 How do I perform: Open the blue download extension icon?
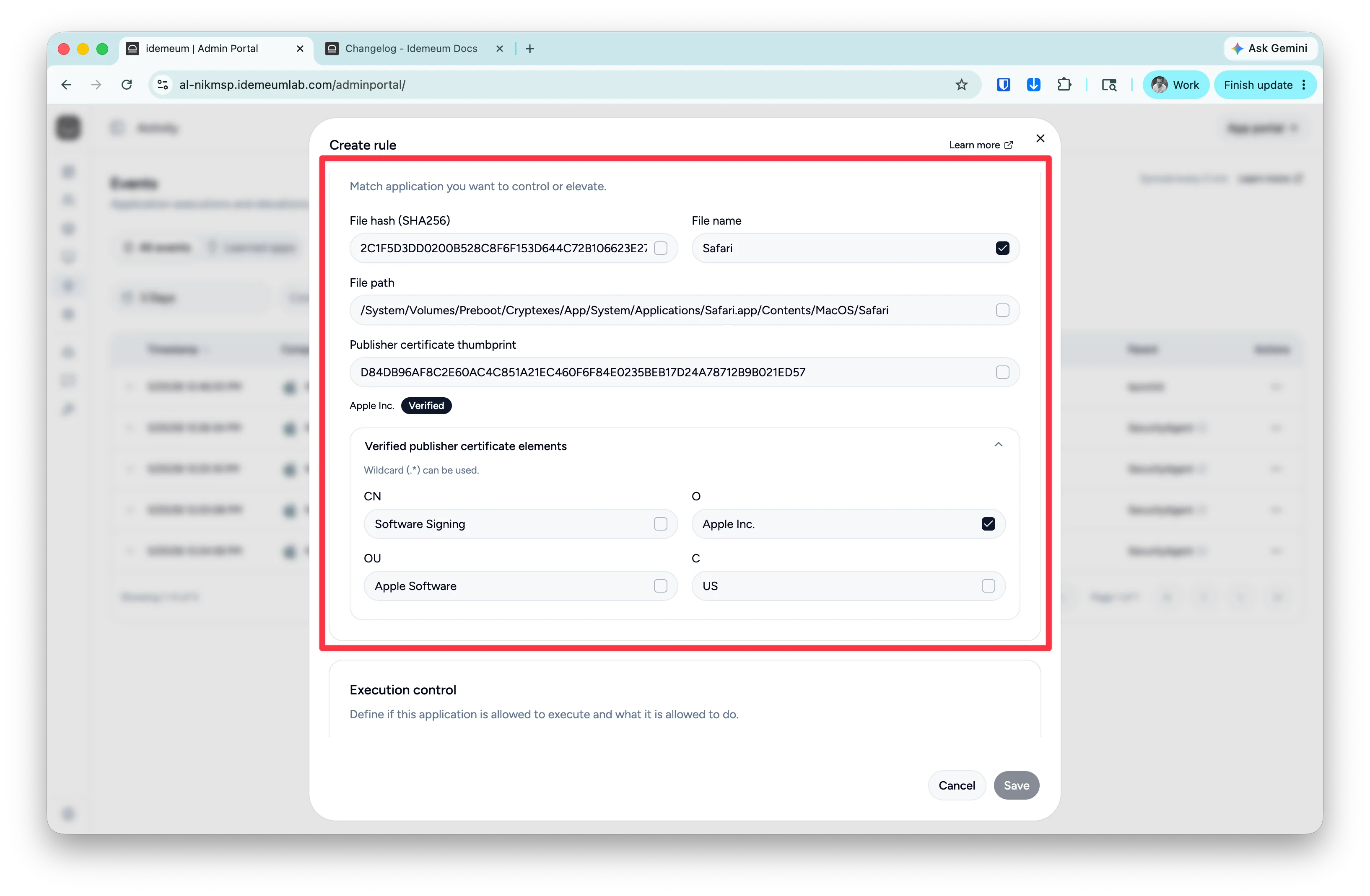(x=1034, y=85)
